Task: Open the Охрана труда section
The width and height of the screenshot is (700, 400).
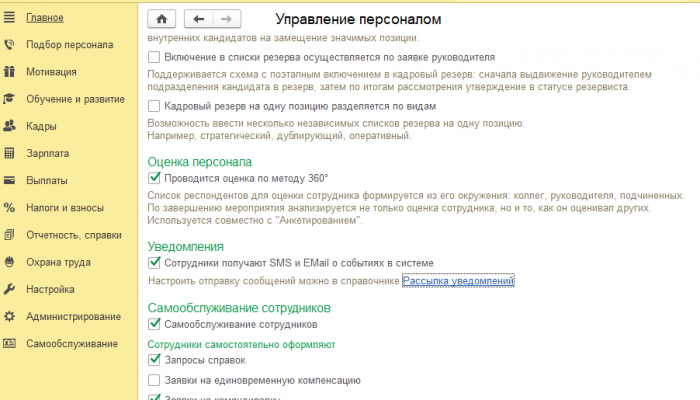Action: coord(59,262)
